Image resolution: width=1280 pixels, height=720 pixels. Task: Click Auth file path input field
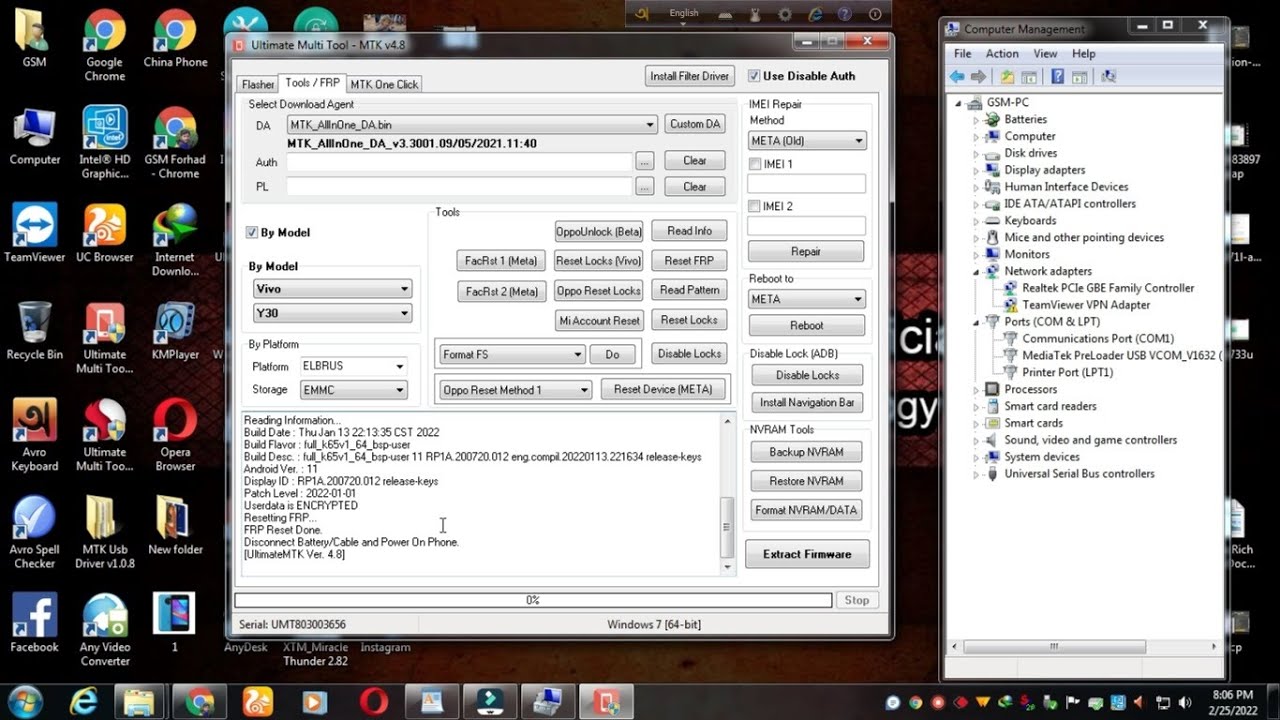coord(459,161)
